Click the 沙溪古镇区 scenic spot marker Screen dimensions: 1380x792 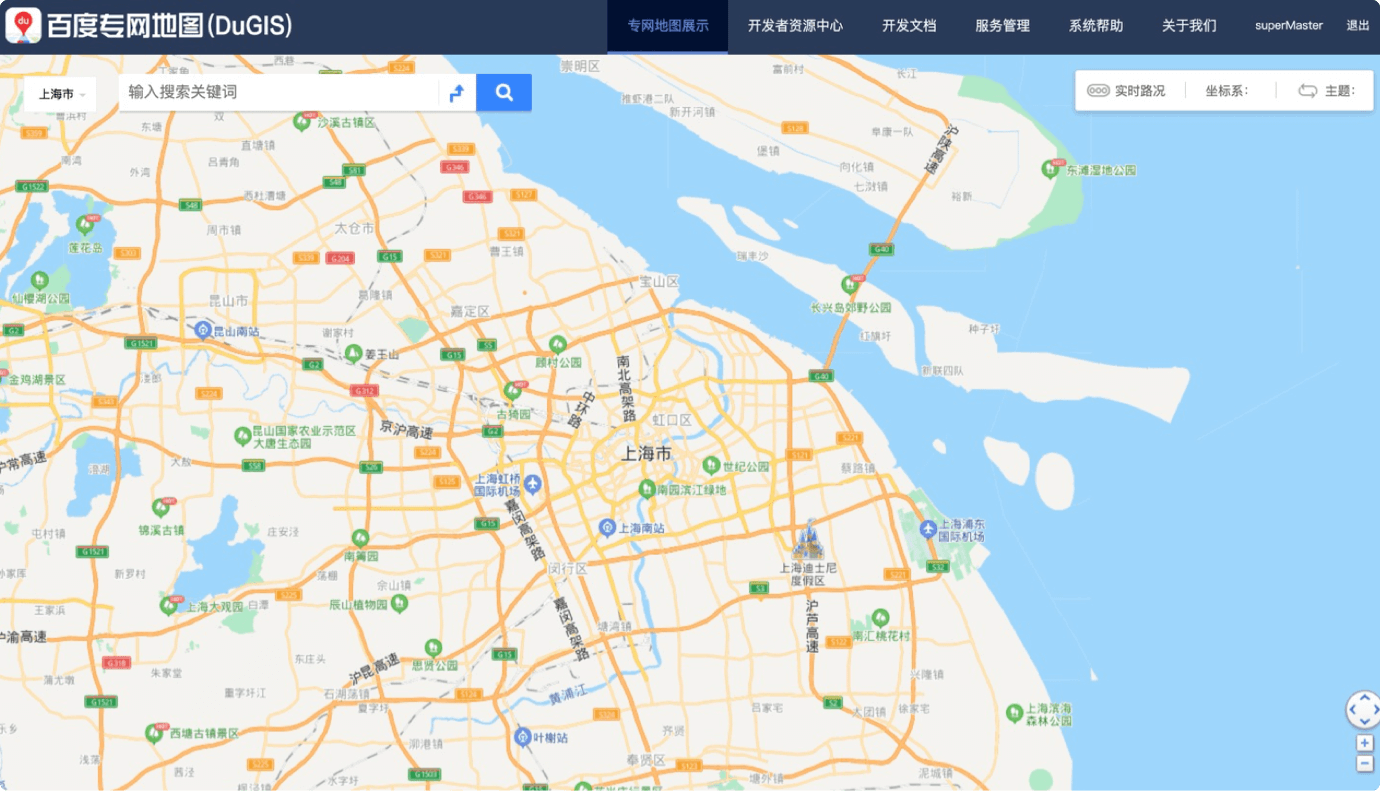click(301, 121)
